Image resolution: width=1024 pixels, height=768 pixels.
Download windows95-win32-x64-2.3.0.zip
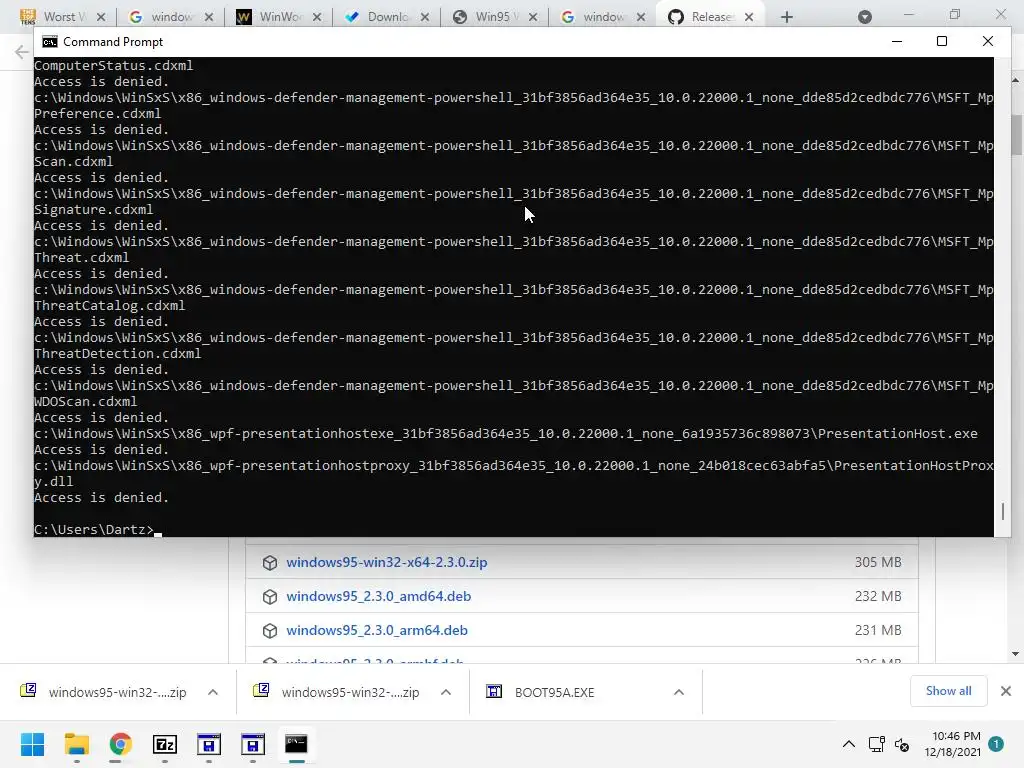[387, 562]
